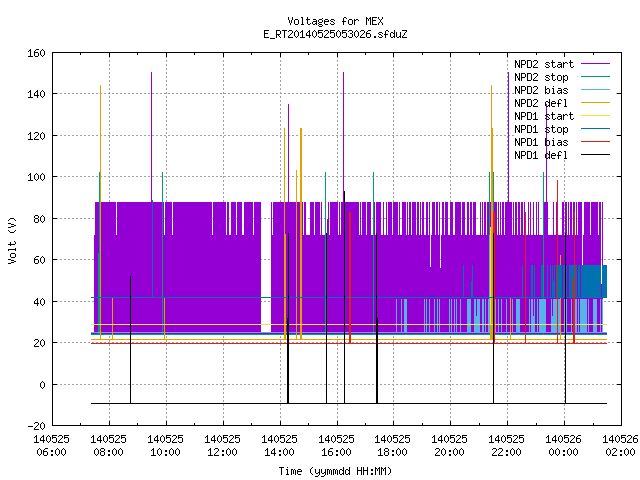Click the x-axis tick 140525 06:00
Screen dimensions: 640x480
(x=51, y=446)
